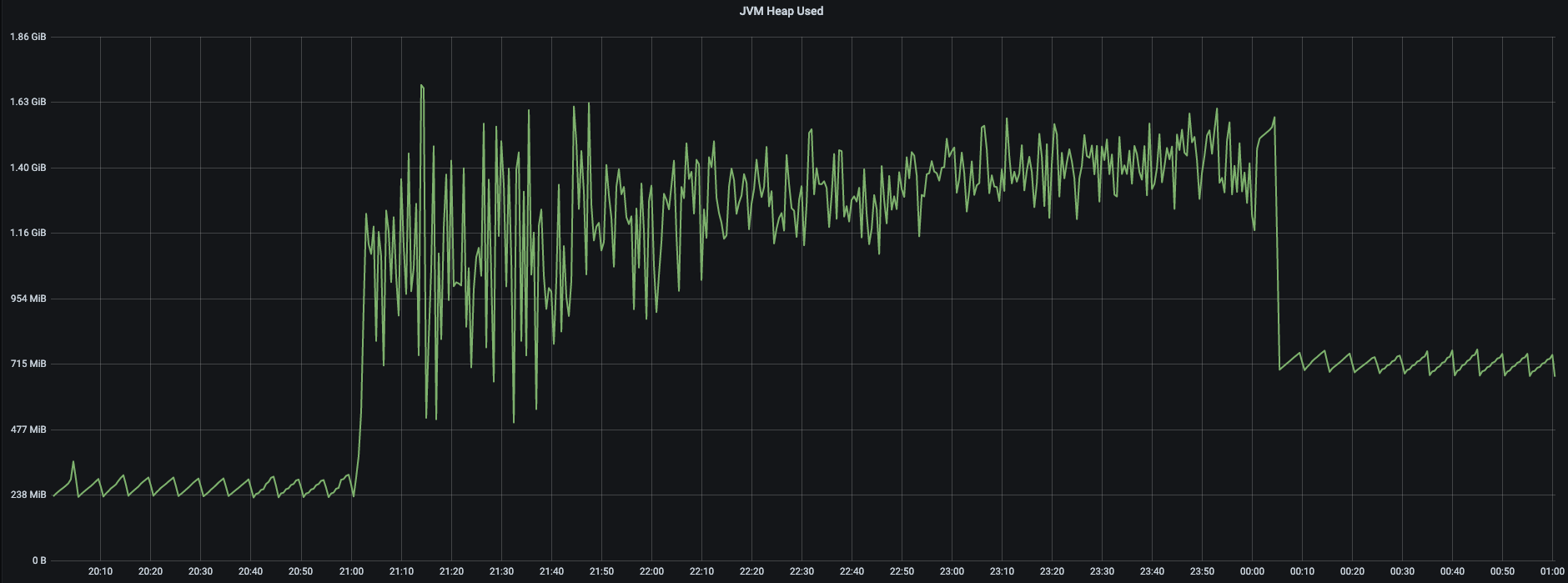This screenshot has width=1568, height=583.
Task: Select the 954 MiB y-axis label
Action: (30, 299)
